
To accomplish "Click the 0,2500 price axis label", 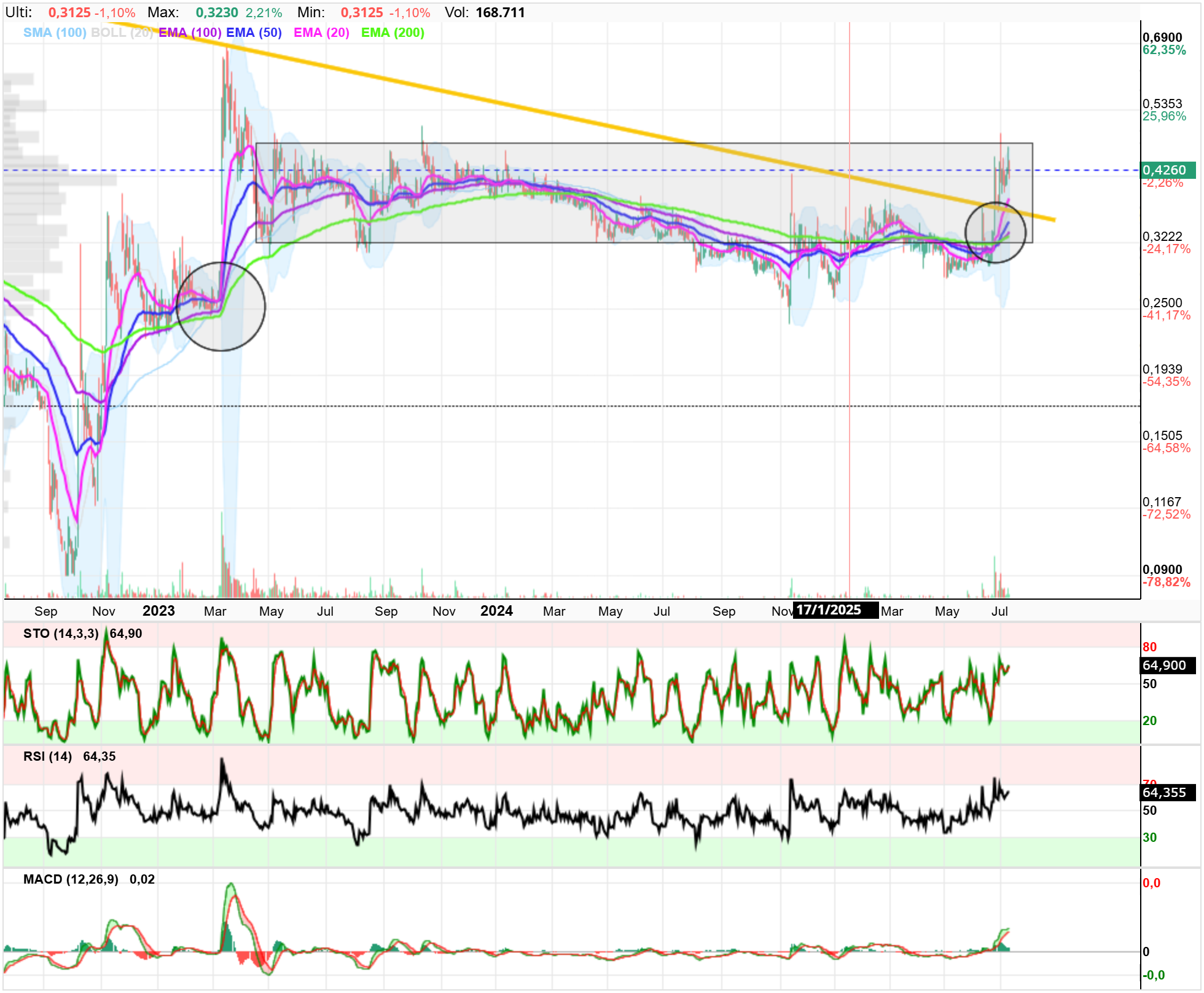I will [x=1162, y=303].
